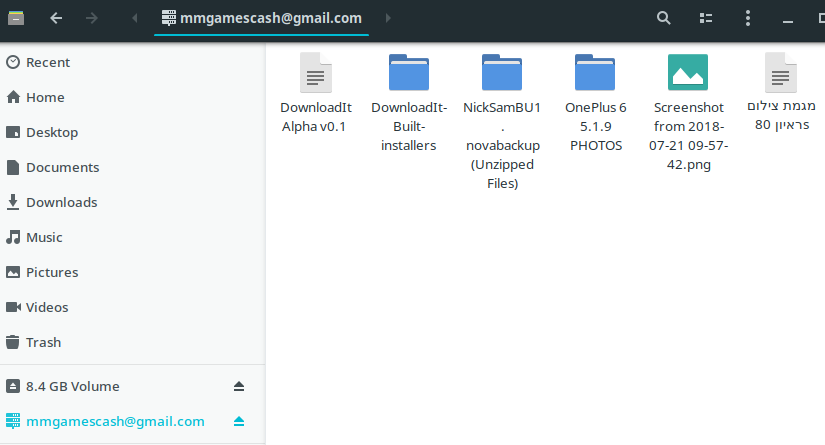Image resolution: width=825 pixels, height=445 pixels.
Task: Click the file manager app icon in header
Action: [16, 18]
